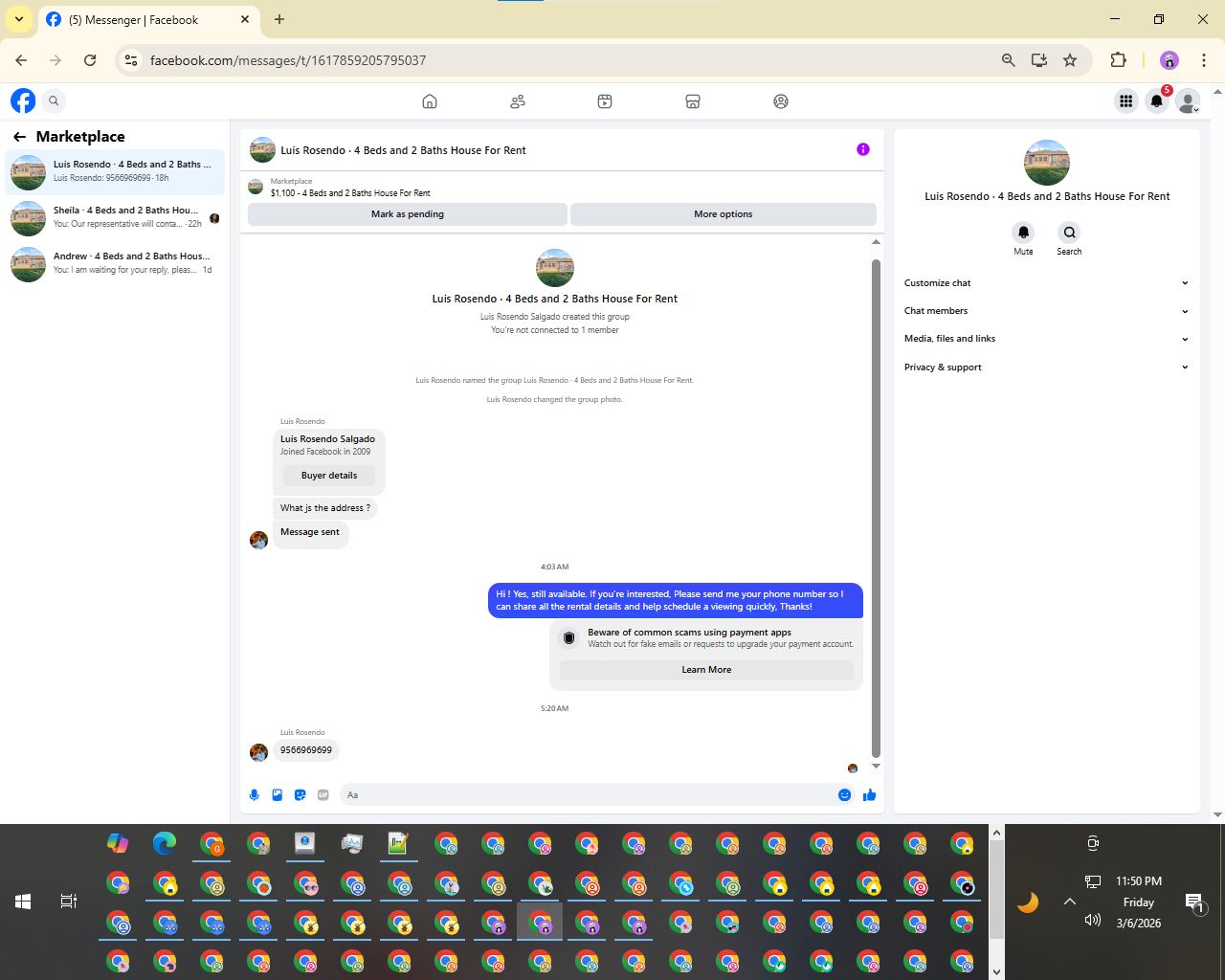Image resolution: width=1225 pixels, height=980 pixels.
Task: Select the Messenger | Facebook tab
Action: [x=148, y=20]
